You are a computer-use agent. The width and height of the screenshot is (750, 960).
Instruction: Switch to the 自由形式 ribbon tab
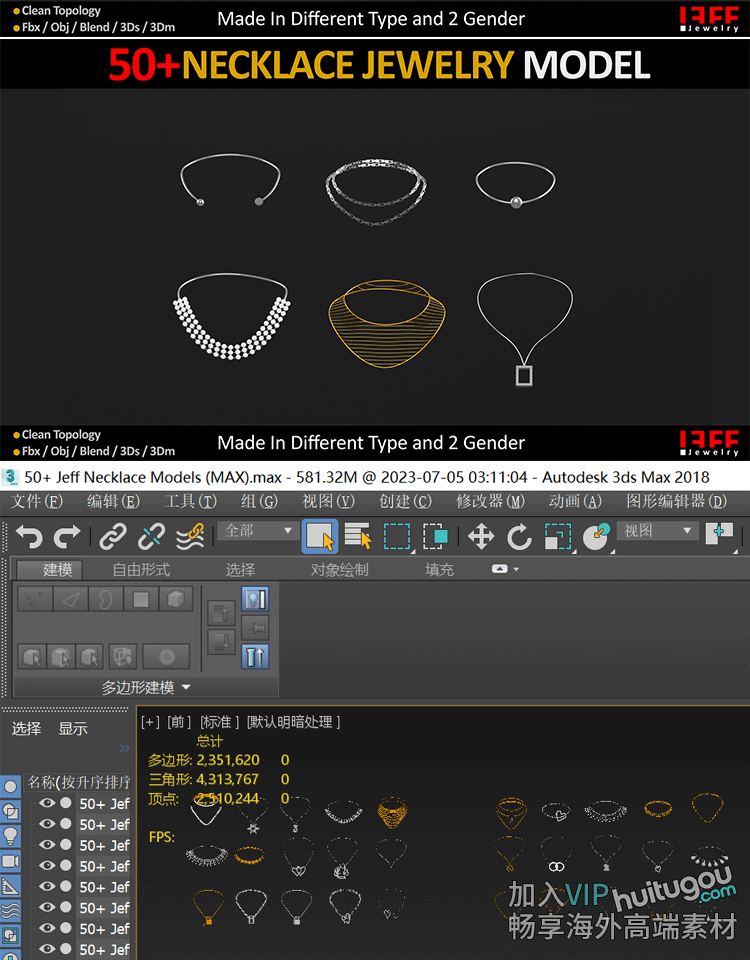[x=141, y=569]
